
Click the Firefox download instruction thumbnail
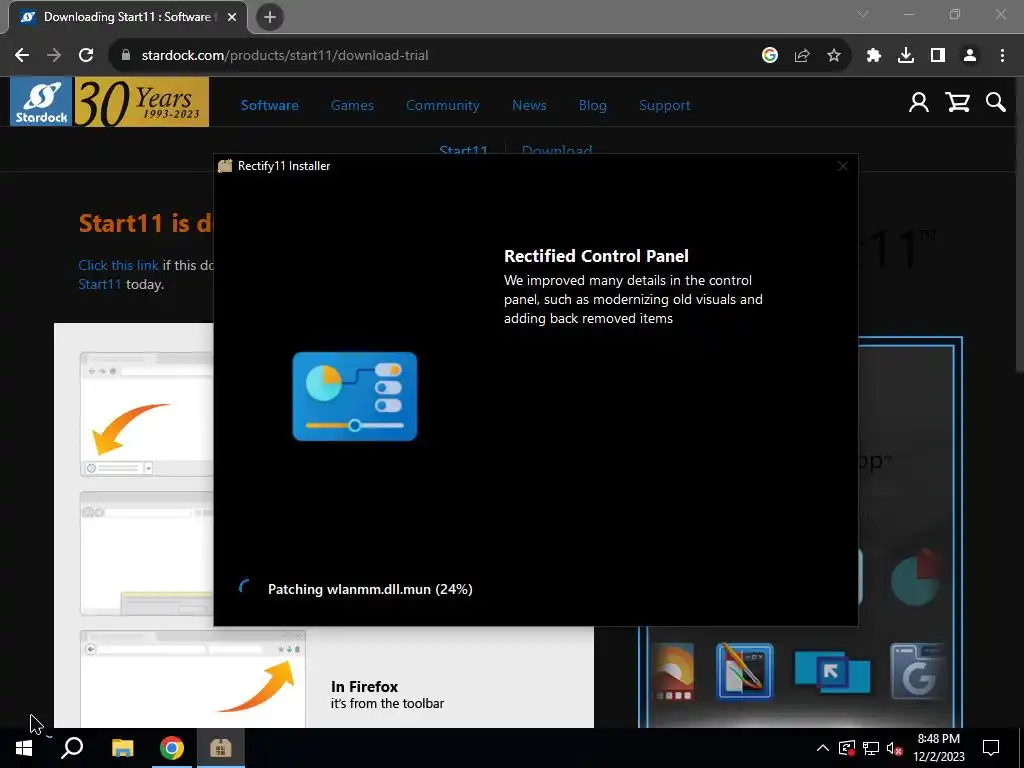coord(193,679)
